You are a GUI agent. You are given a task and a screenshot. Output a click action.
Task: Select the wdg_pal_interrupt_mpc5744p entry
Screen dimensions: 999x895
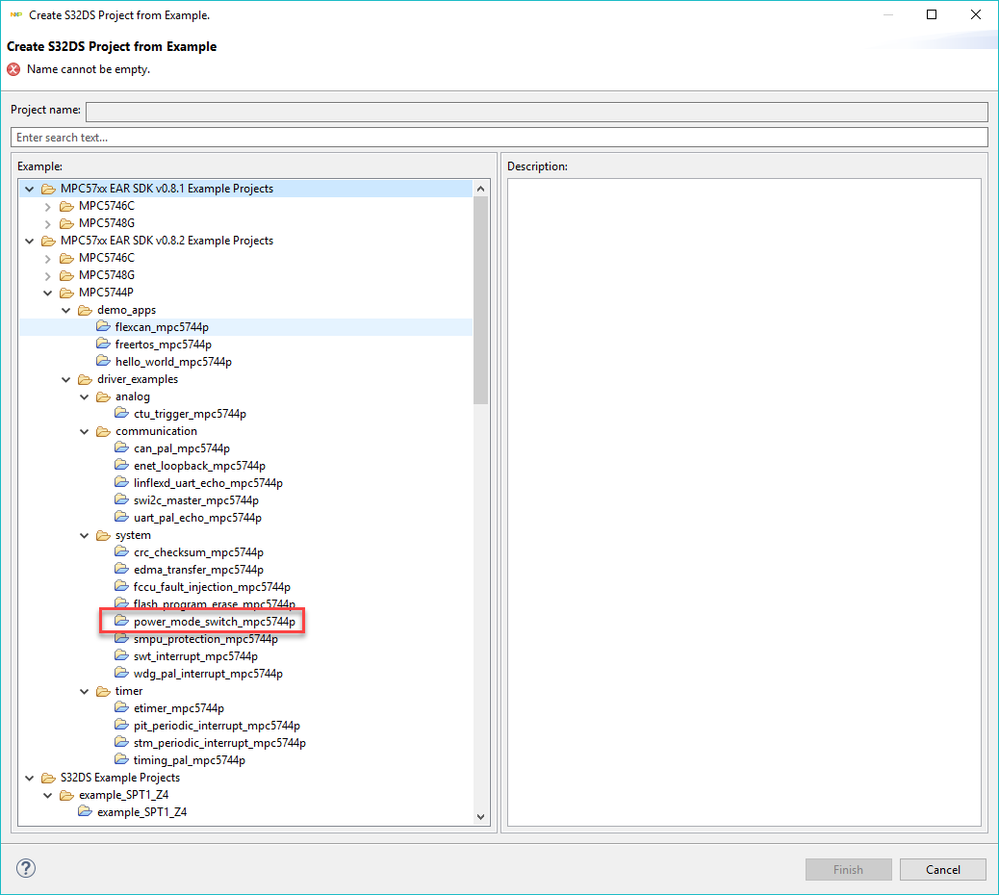pyautogui.click(x=208, y=673)
